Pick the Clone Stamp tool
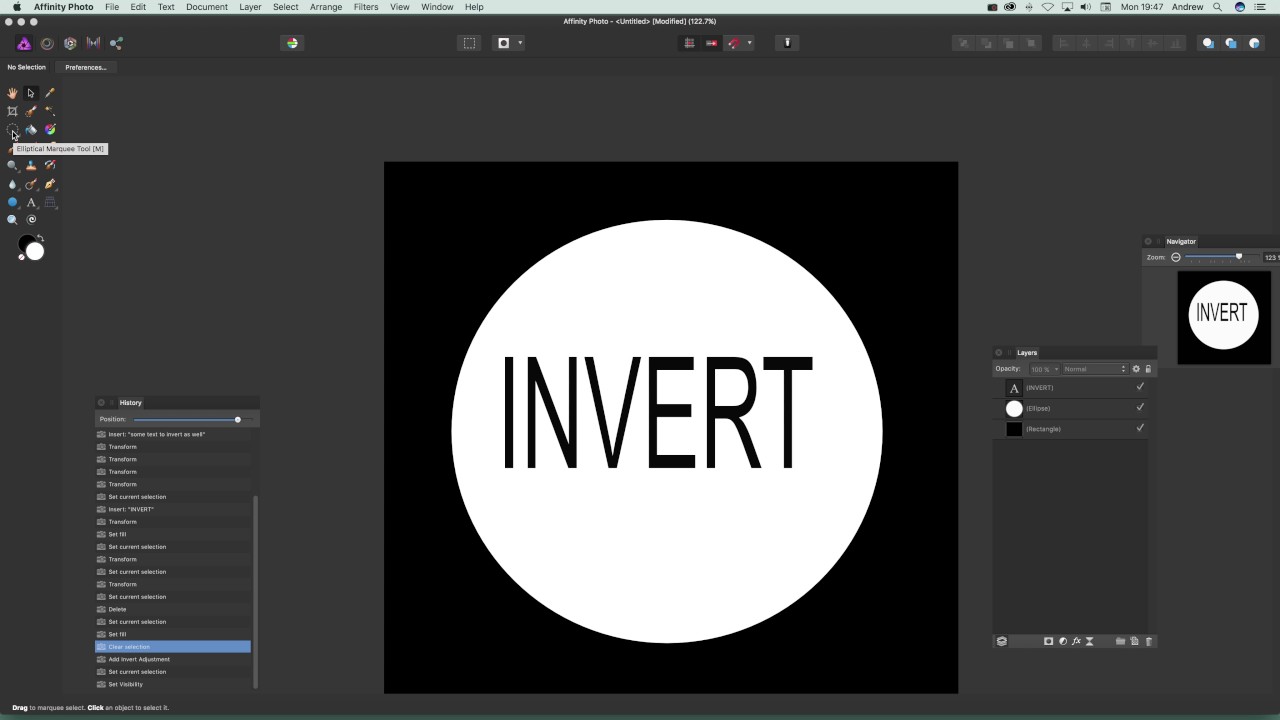This screenshot has width=1280, height=720. pyautogui.click(x=31, y=166)
